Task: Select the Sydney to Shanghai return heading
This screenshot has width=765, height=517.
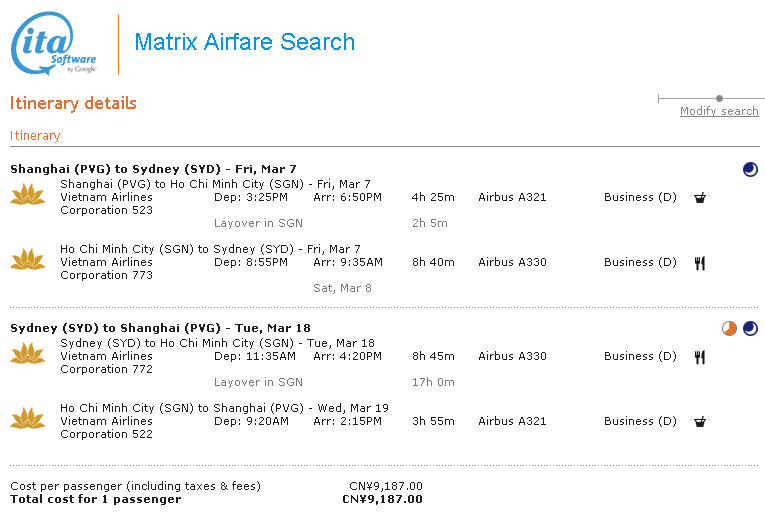Action: click(161, 328)
